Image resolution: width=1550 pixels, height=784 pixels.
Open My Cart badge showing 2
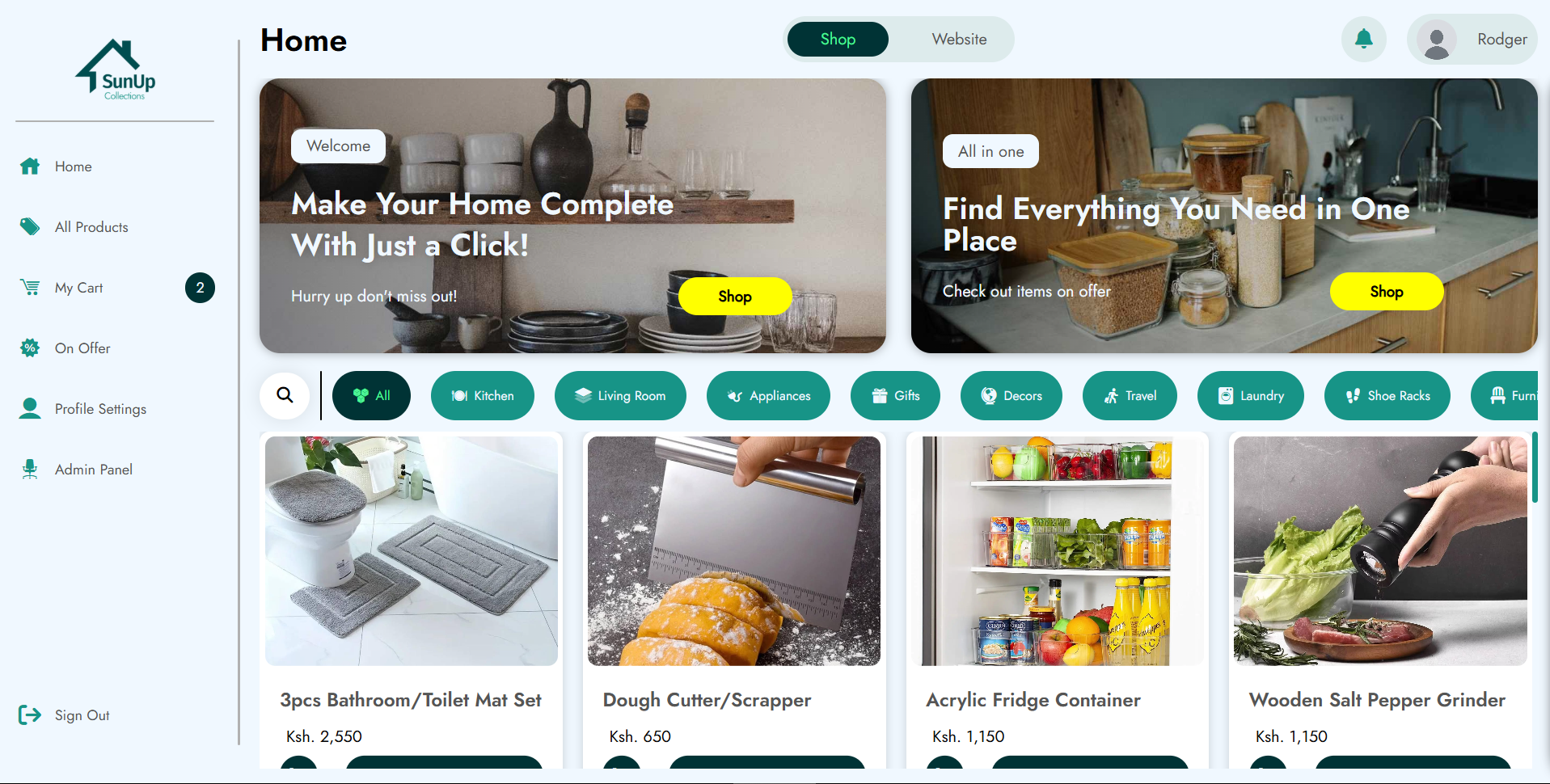(x=200, y=288)
